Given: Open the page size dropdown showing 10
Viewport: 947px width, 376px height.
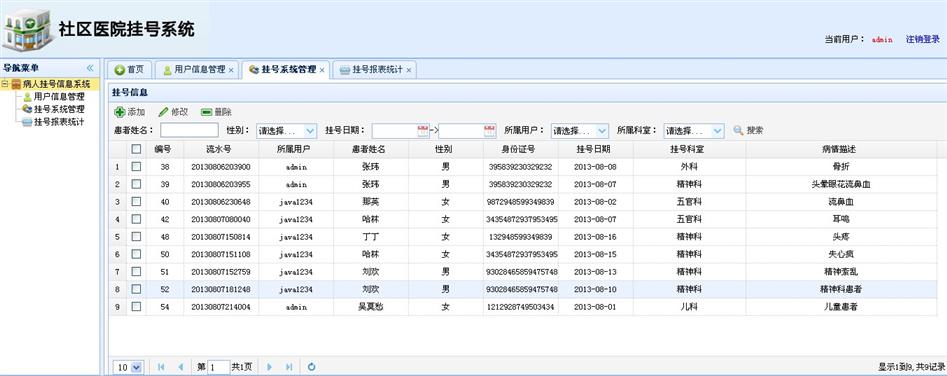Looking at the screenshot, I should click(x=129, y=366).
